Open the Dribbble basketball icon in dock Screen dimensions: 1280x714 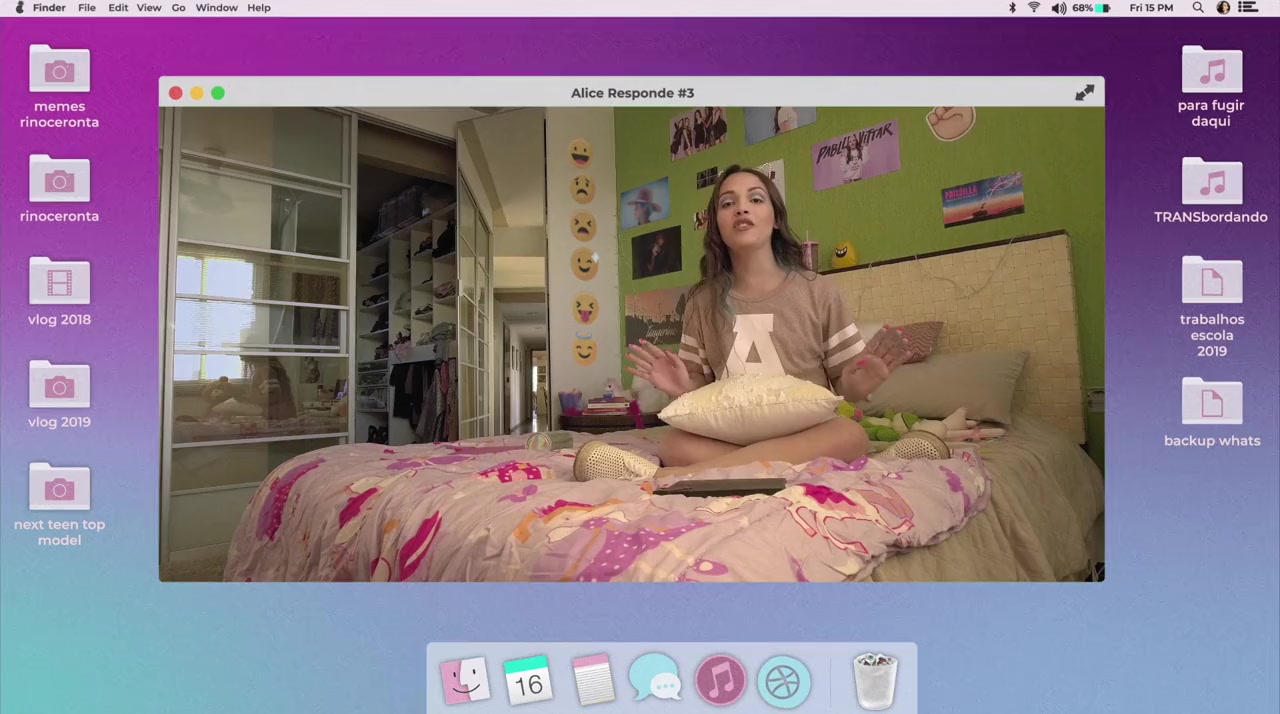(x=783, y=681)
